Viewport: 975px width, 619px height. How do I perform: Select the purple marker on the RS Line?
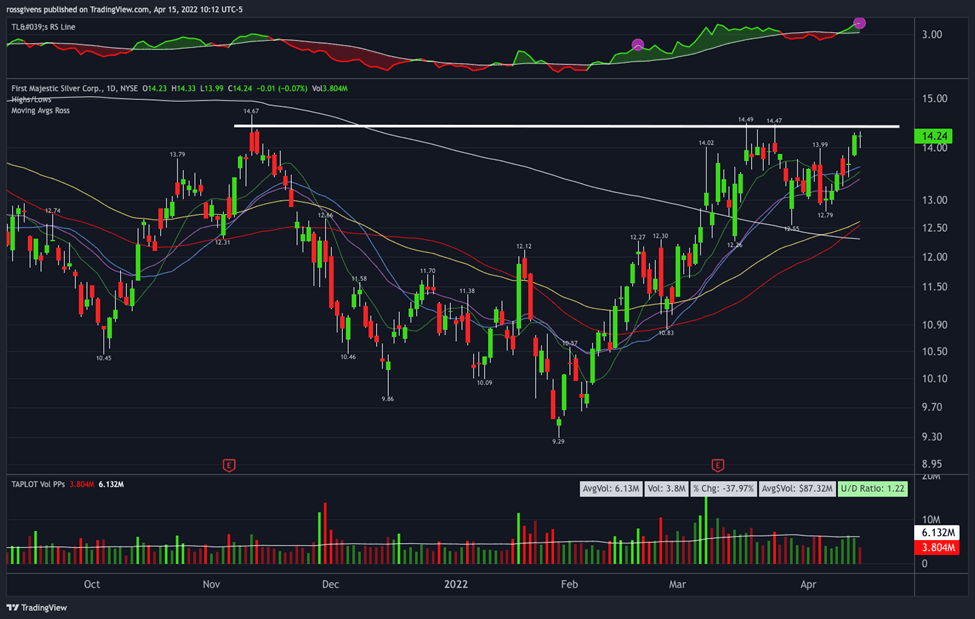(x=637, y=44)
